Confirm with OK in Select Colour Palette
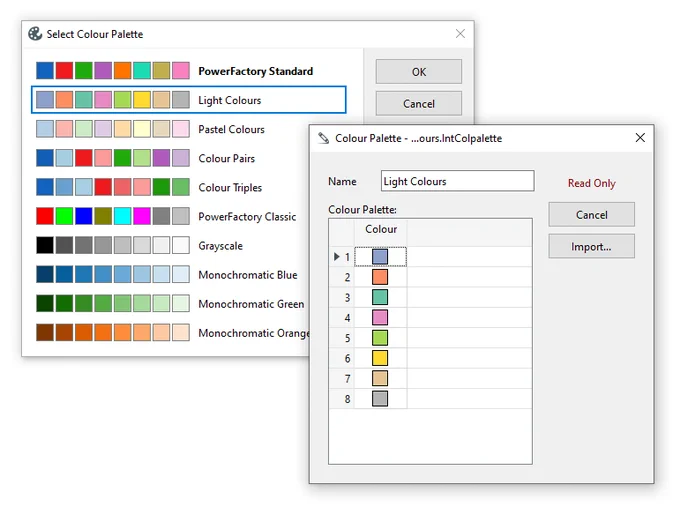The height and width of the screenshot is (507, 680). pos(418,72)
